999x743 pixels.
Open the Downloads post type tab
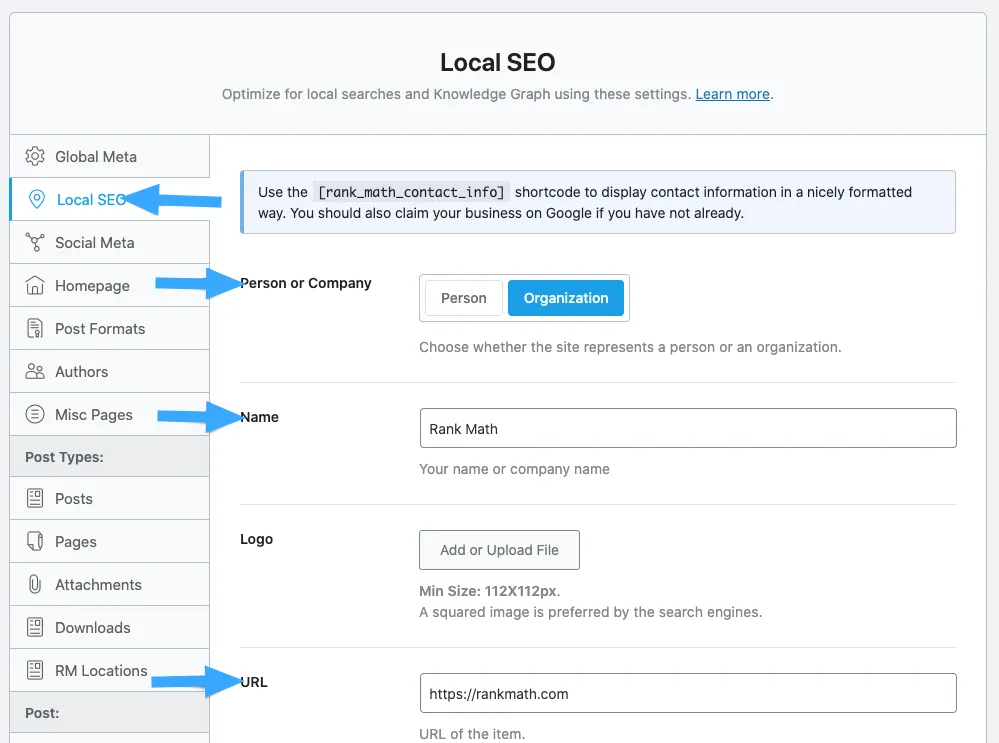(110, 627)
